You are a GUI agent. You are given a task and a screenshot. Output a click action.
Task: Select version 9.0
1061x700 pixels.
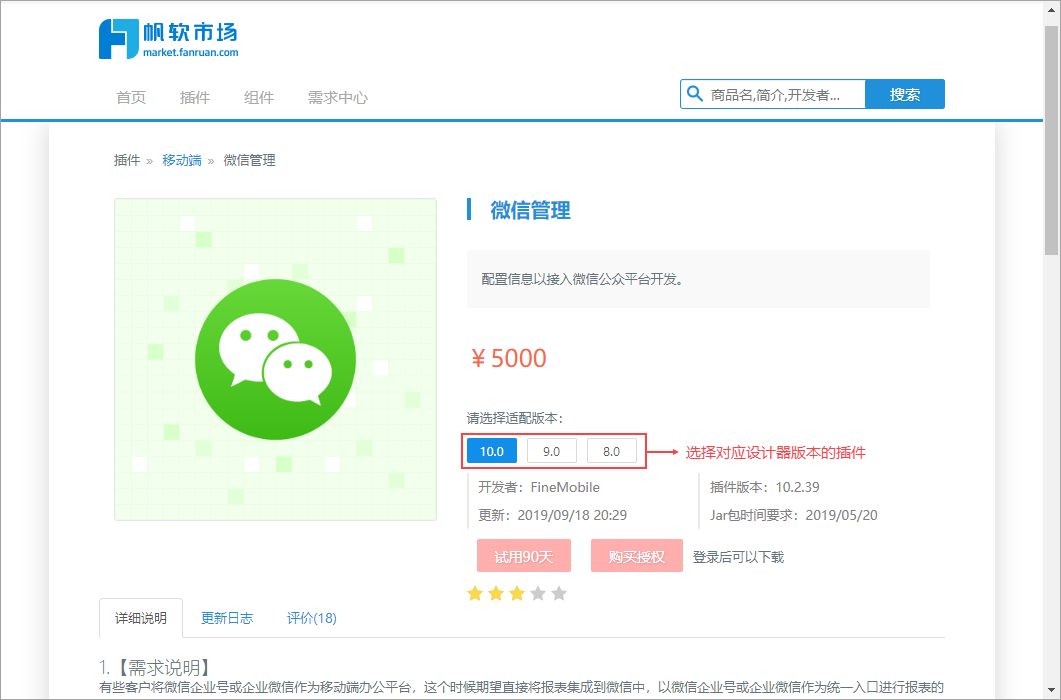pos(551,451)
